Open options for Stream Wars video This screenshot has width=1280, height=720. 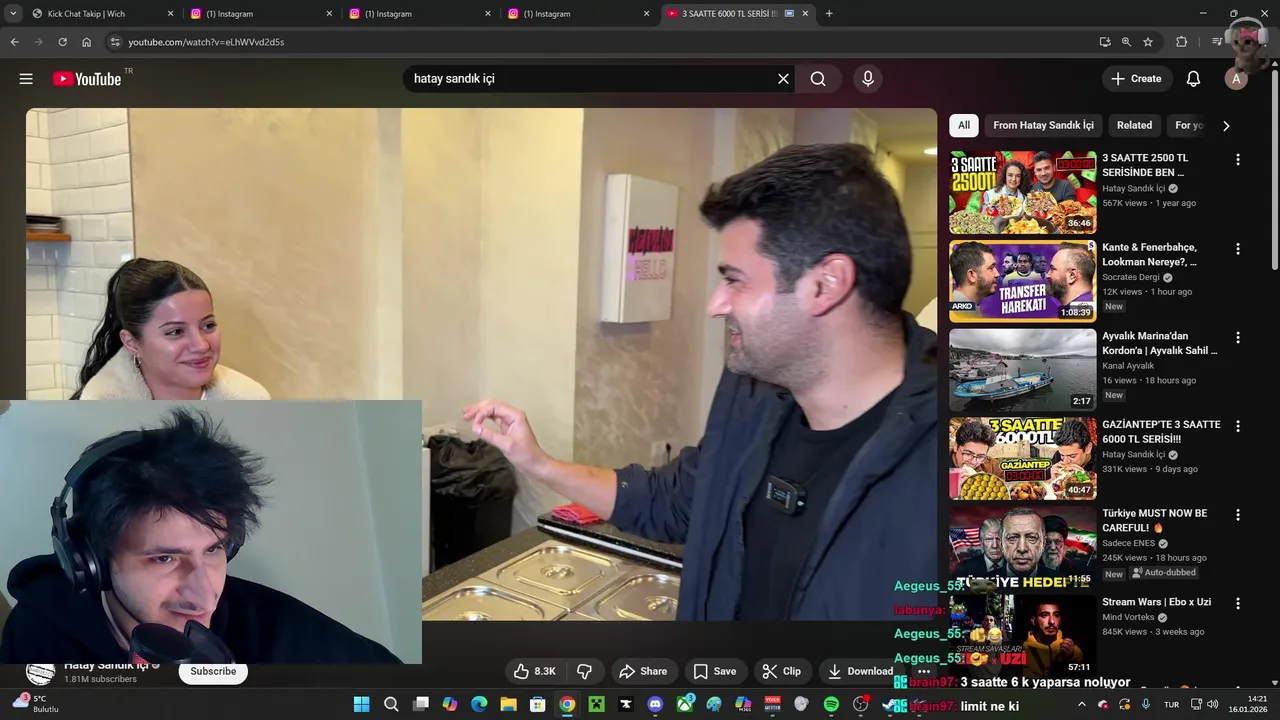coord(1238,604)
